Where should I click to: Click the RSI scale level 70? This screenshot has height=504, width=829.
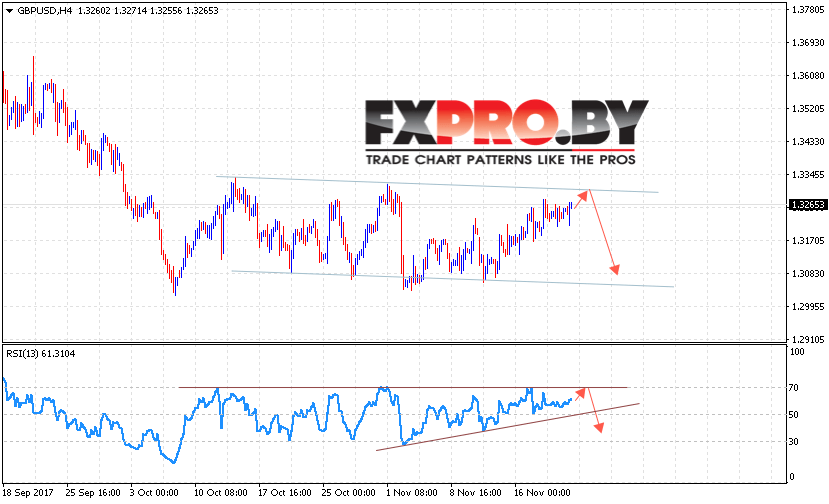coord(793,388)
